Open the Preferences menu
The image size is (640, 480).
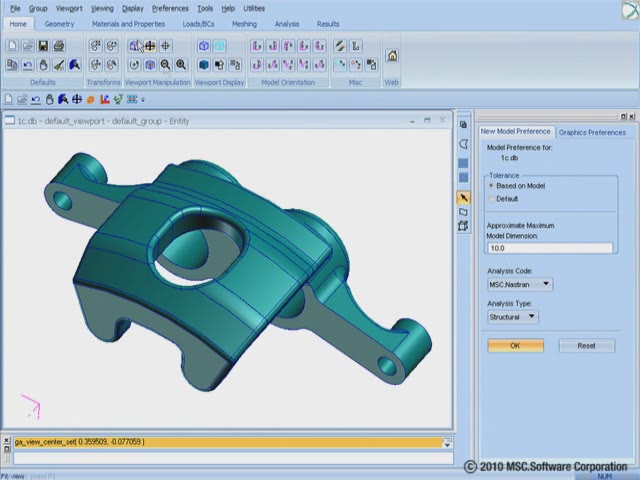coord(169,8)
